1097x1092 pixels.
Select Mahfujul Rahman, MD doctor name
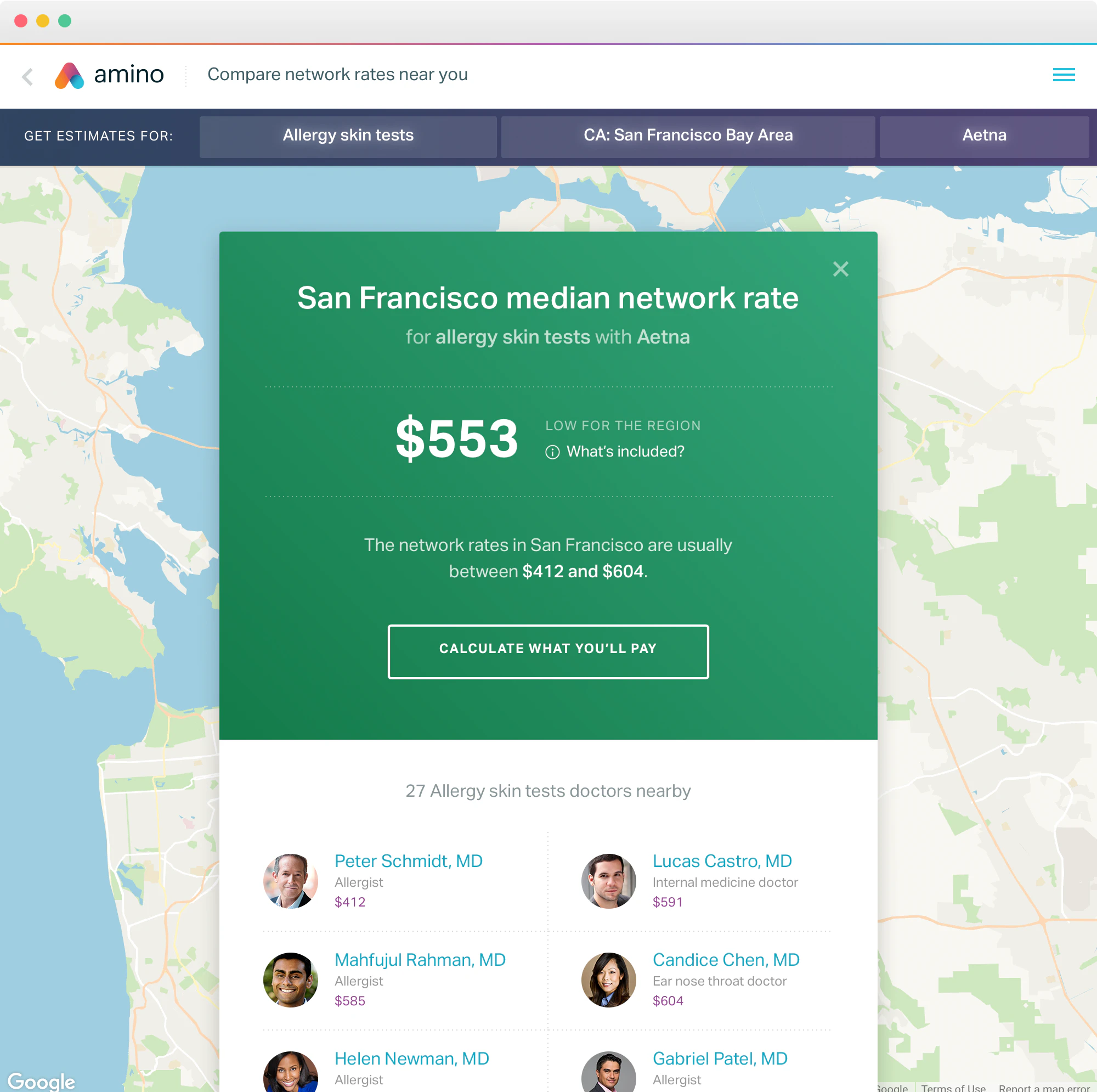point(420,960)
